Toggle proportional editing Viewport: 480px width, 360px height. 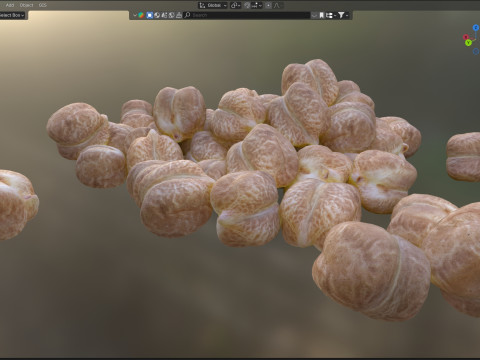coord(268,5)
